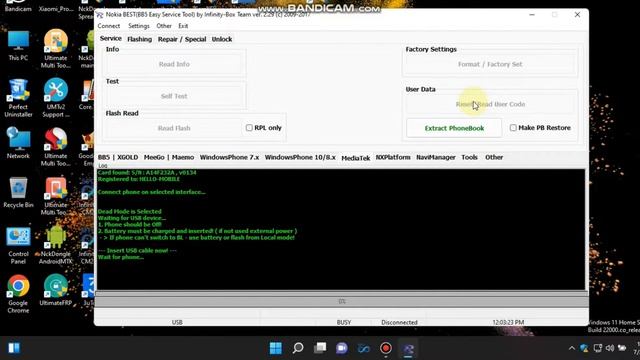
Task: Click the Windows Security tray icon
Action: coord(584,348)
